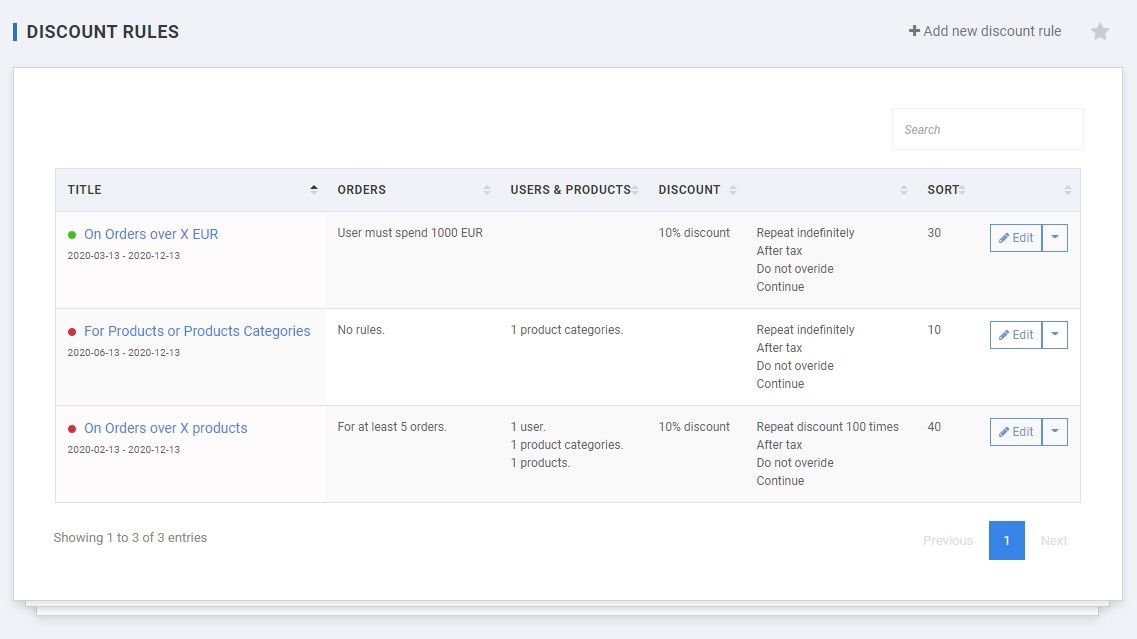Open dropdown arrow for On Orders over X products
Image resolution: width=1137 pixels, height=639 pixels.
click(1055, 432)
